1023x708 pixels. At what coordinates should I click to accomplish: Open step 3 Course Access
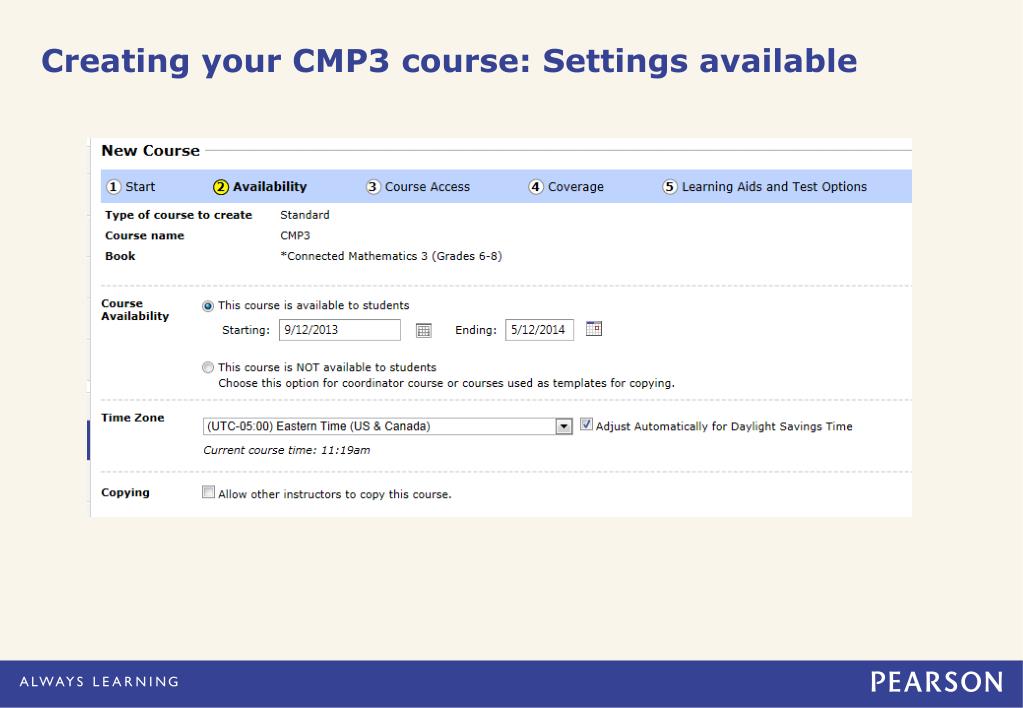418,187
